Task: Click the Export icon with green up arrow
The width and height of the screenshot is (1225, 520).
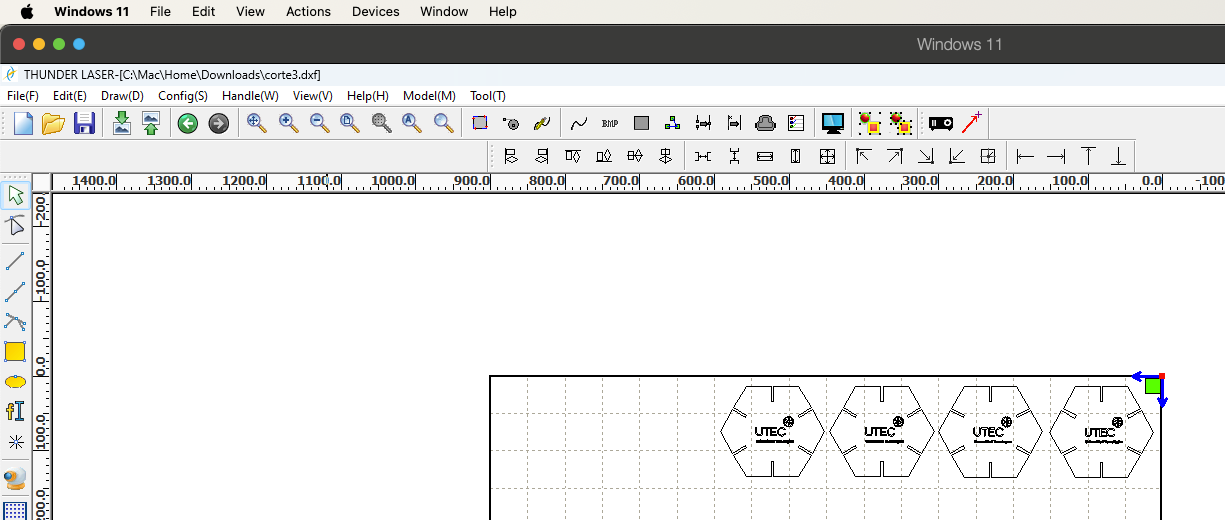Action: 150,123
